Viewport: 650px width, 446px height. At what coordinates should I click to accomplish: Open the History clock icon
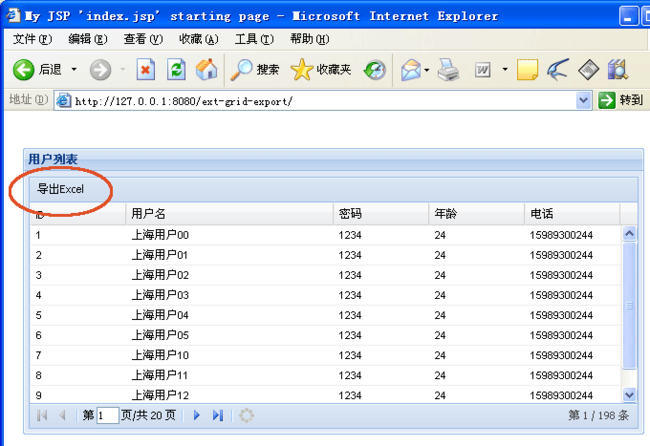click(374, 69)
